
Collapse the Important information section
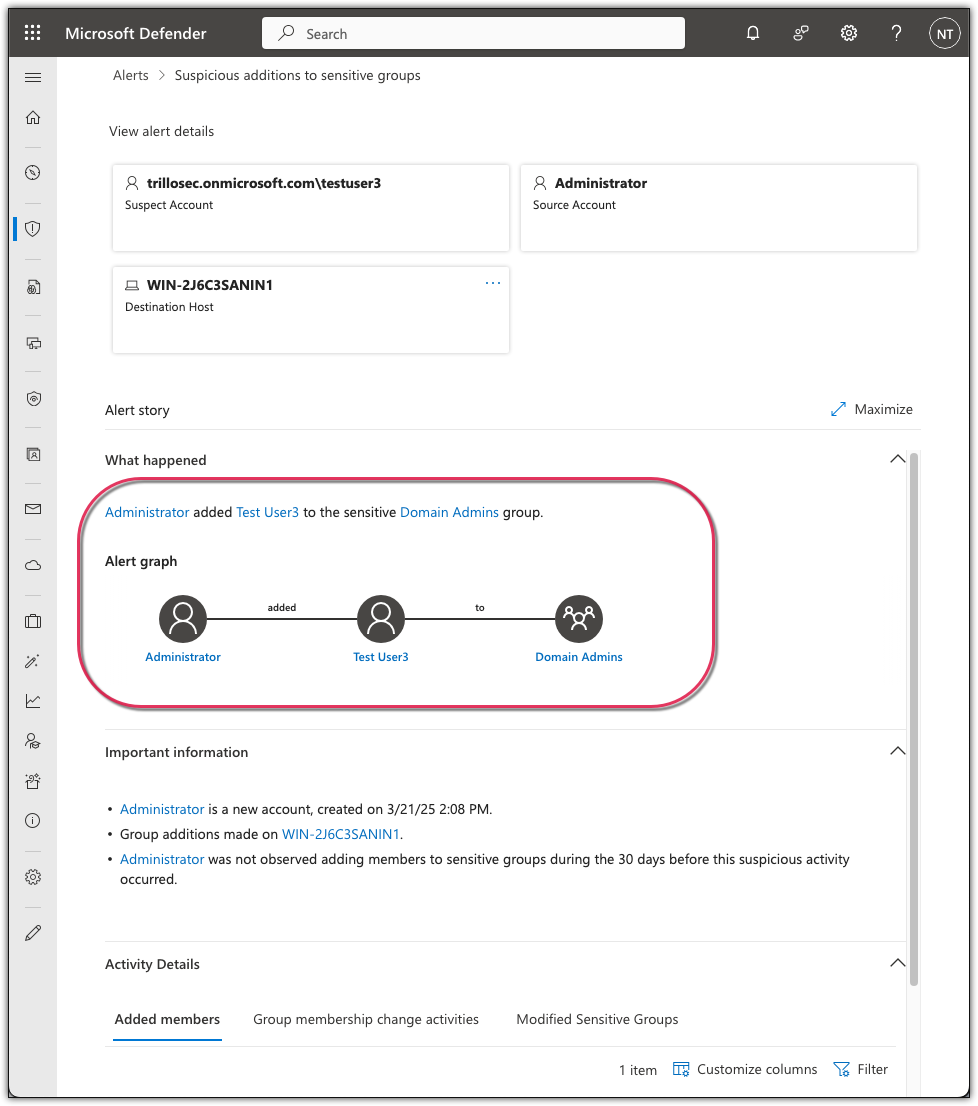898,751
